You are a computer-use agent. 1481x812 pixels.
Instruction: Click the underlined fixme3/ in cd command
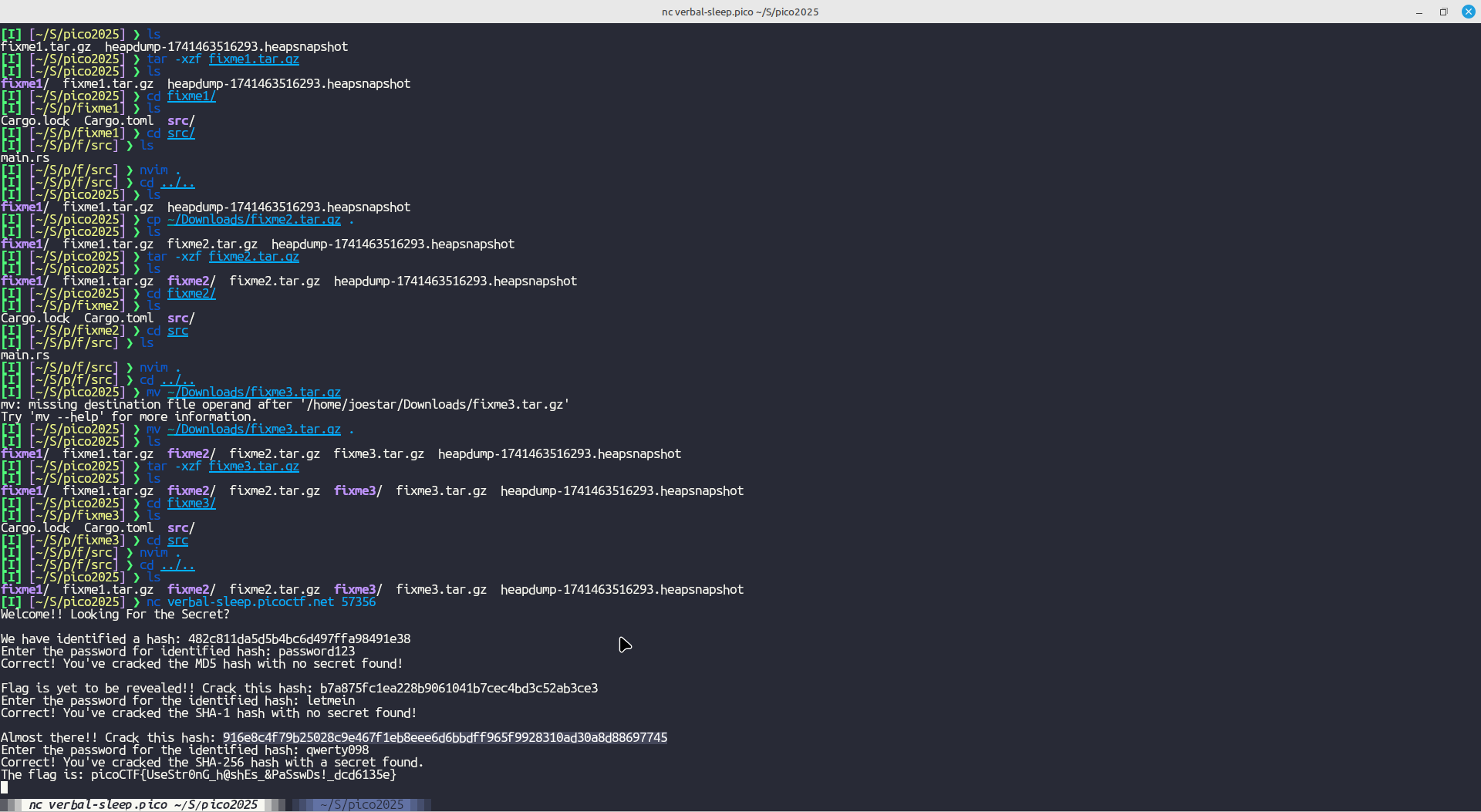coord(191,504)
